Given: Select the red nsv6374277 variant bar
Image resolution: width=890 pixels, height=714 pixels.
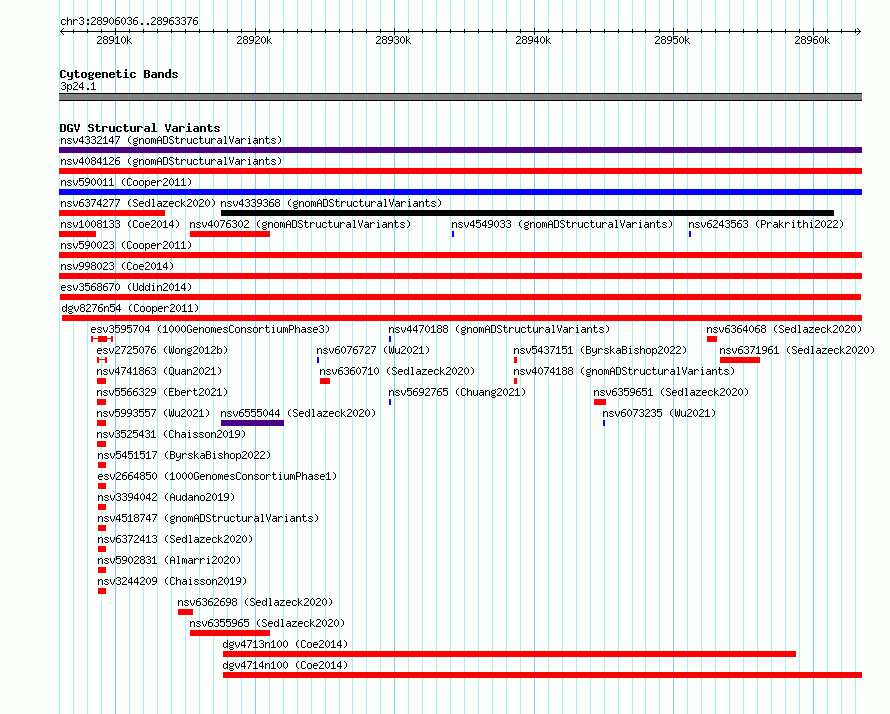Looking at the screenshot, I should 112,213.
